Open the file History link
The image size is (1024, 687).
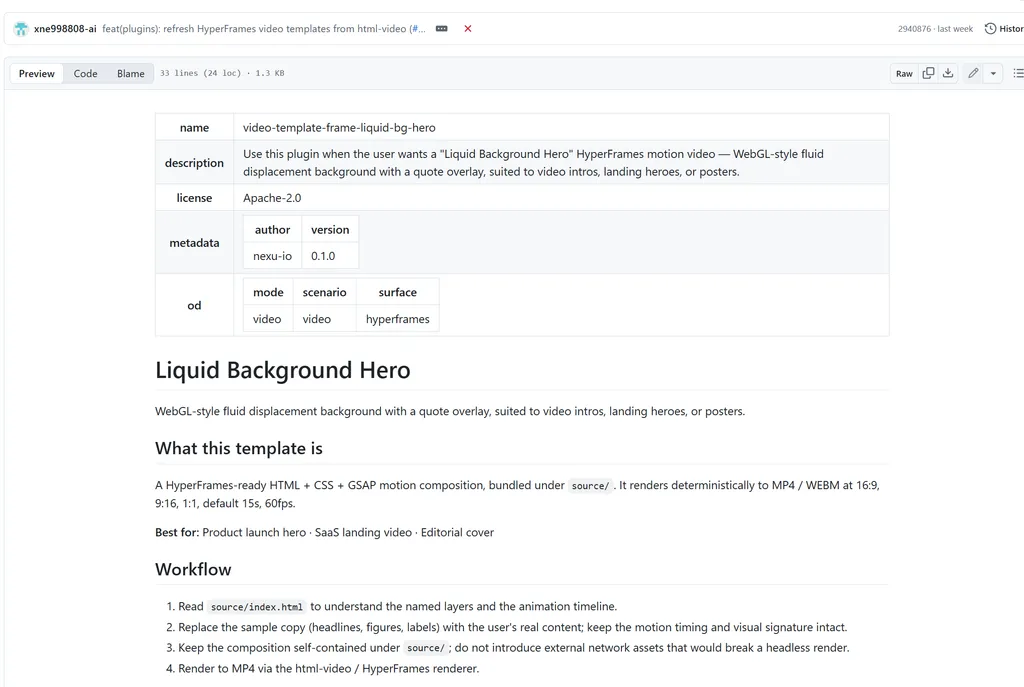(1004, 29)
